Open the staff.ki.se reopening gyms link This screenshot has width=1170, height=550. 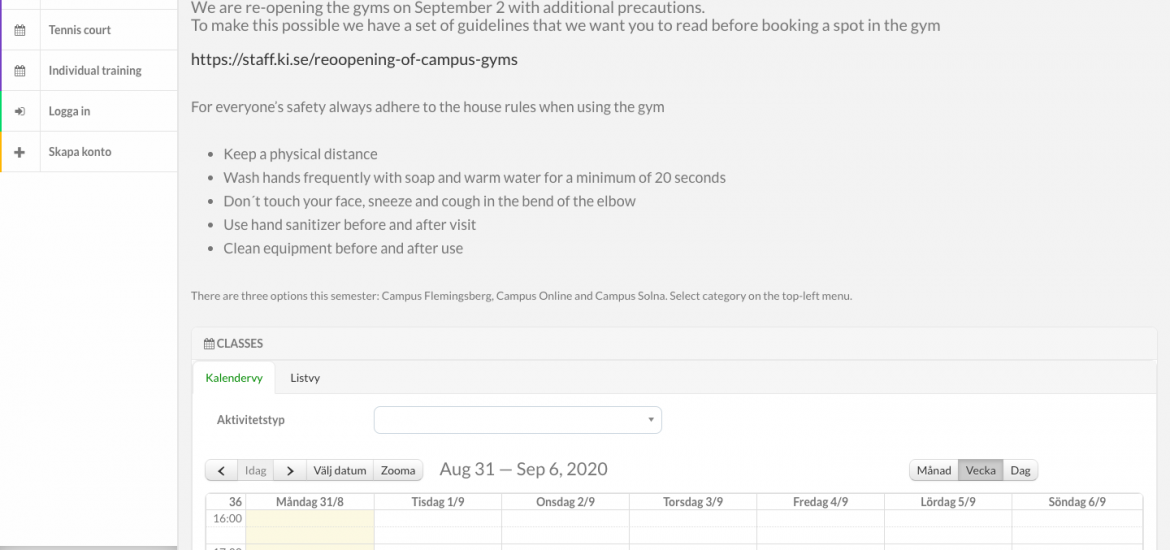point(354,60)
